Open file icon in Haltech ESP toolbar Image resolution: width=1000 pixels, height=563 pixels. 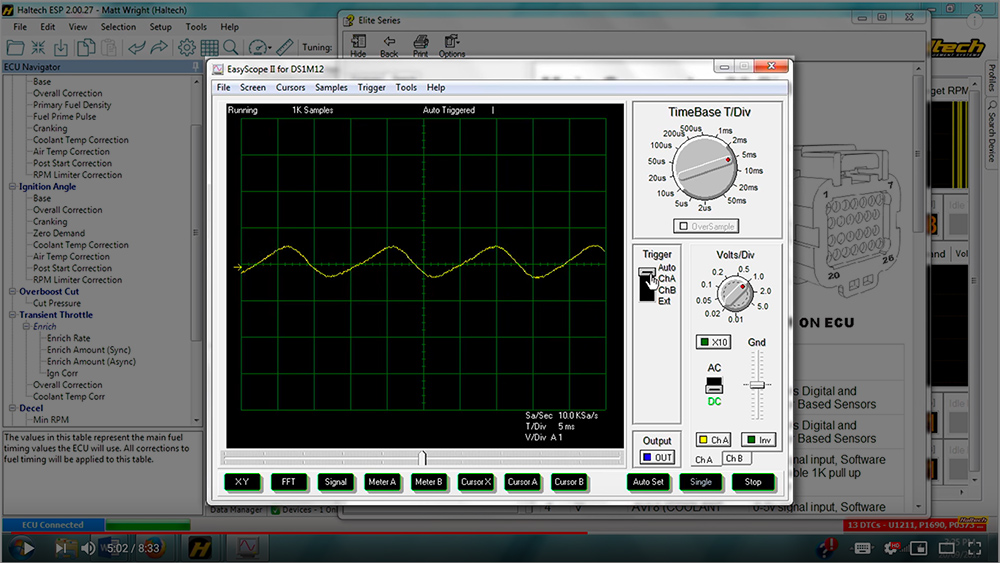click(15, 47)
